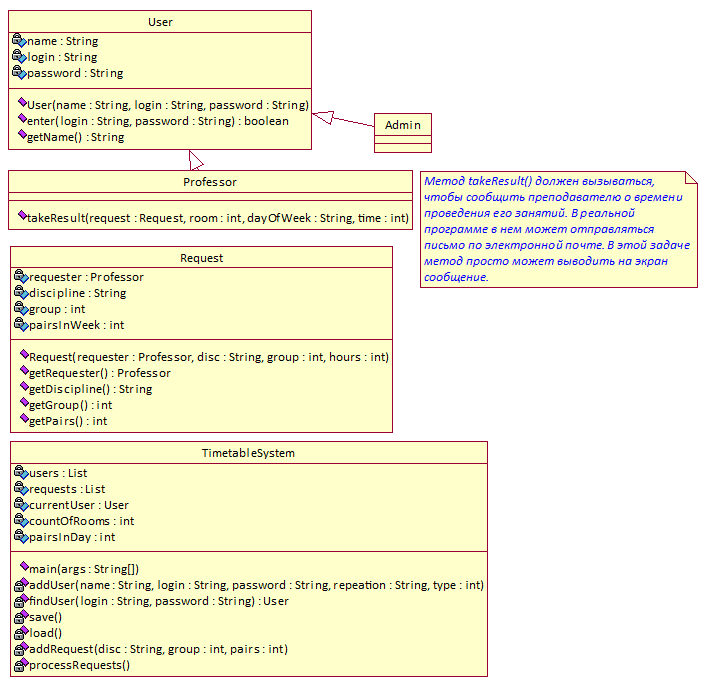Select the Professor class title
Viewport: 708px width, 689px height.
point(210,182)
